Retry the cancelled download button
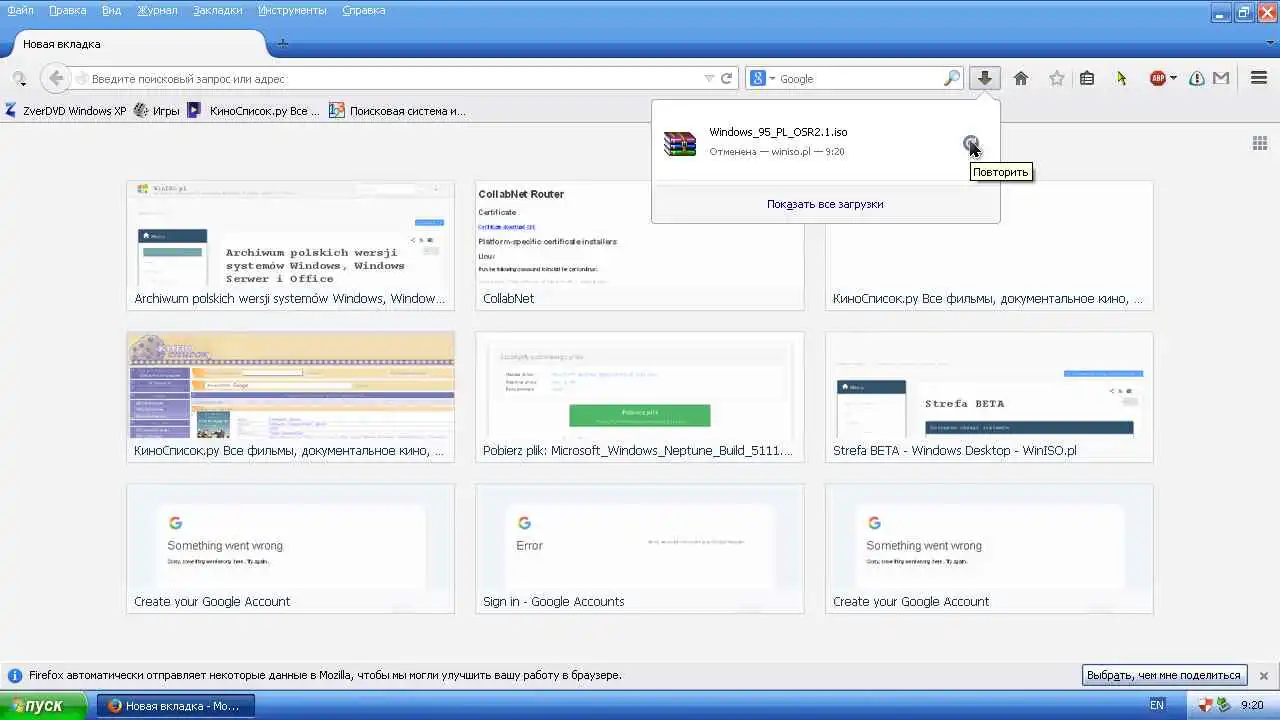This screenshot has width=1280, height=720. pyautogui.click(x=972, y=144)
